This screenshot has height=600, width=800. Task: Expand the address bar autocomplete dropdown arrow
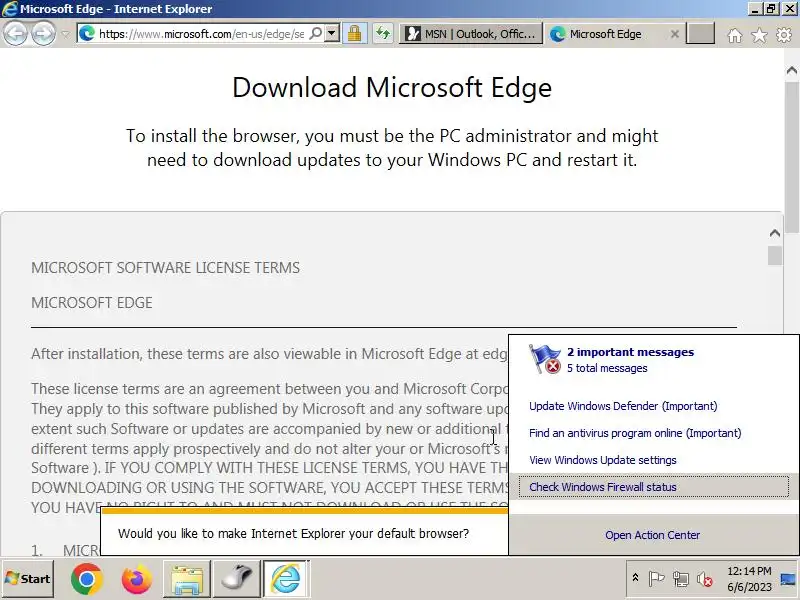[332, 34]
